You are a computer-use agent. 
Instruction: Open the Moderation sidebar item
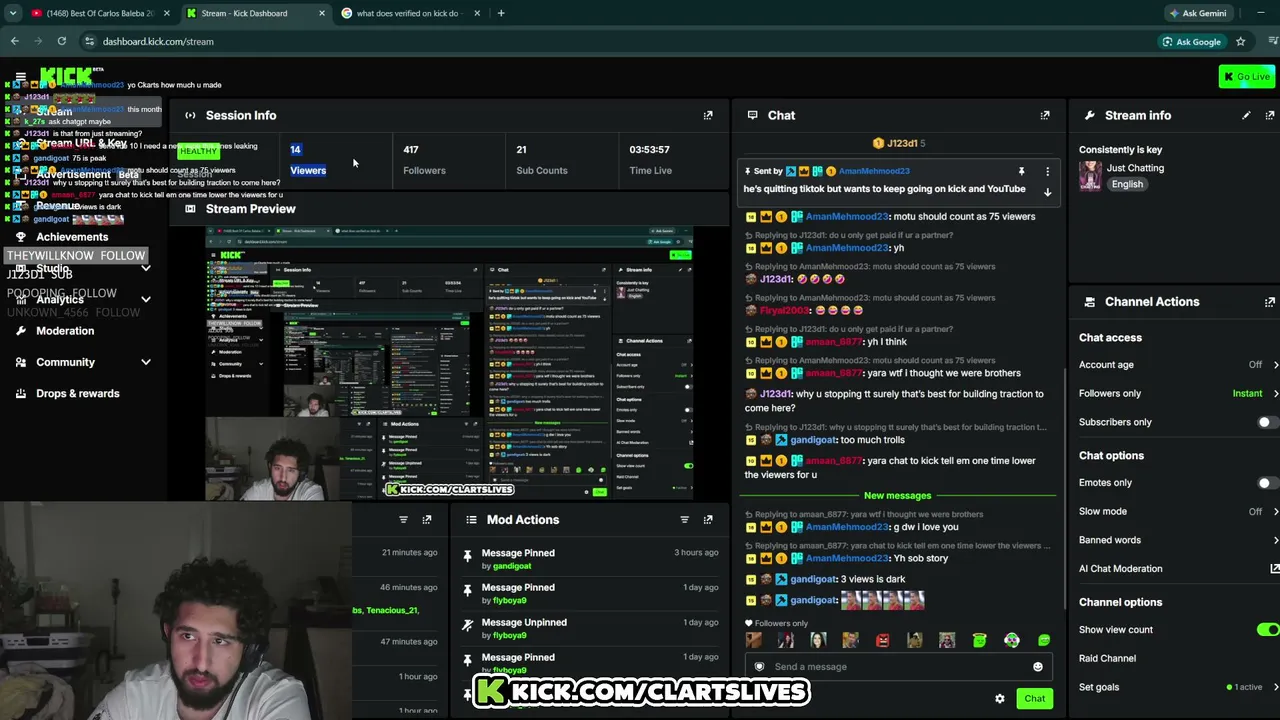[x=65, y=331]
